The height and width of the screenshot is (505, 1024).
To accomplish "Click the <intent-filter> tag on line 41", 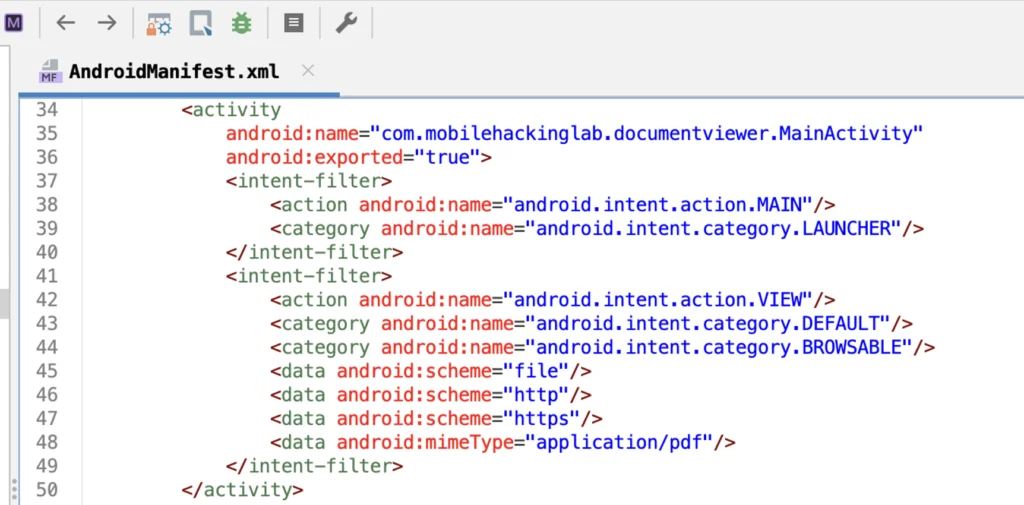I will tap(309, 276).
